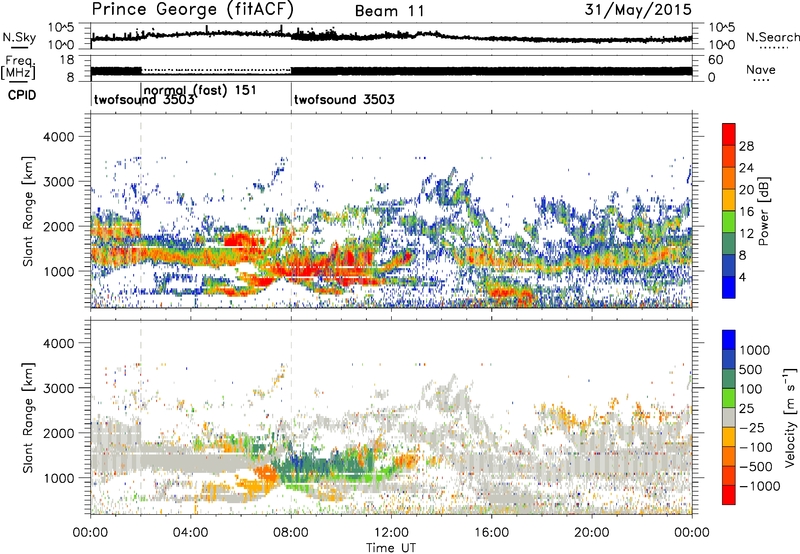Click the '2000' tick of the velocity panel
This screenshot has height=554, width=800.
tap(58, 433)
